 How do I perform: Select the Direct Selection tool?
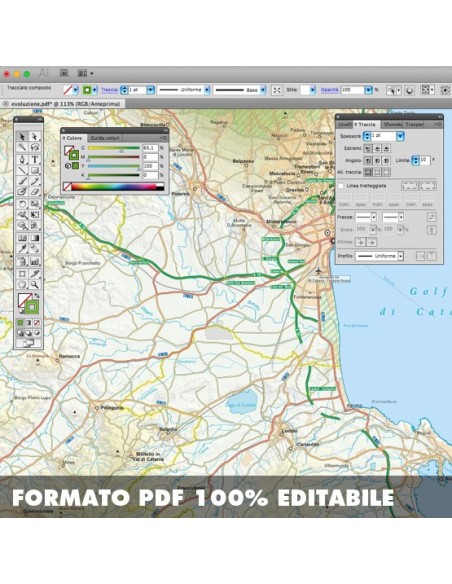coord(34,137)
